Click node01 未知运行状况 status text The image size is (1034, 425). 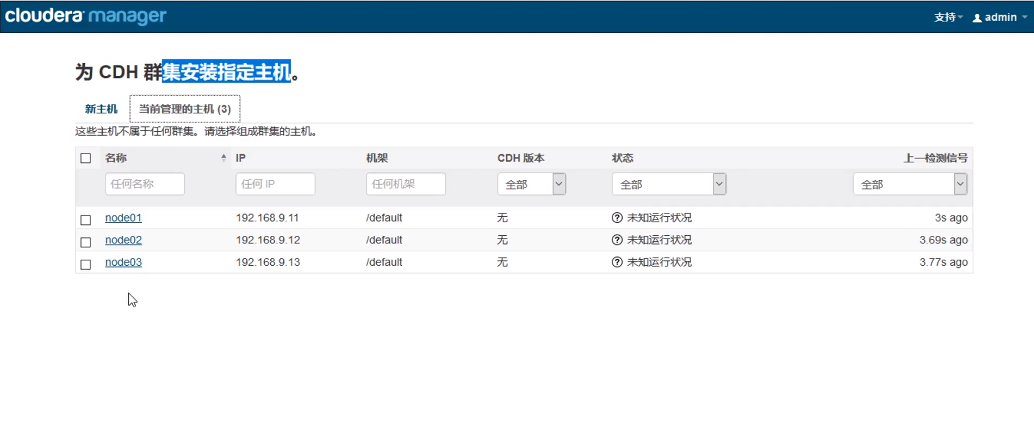pos(659,218)
